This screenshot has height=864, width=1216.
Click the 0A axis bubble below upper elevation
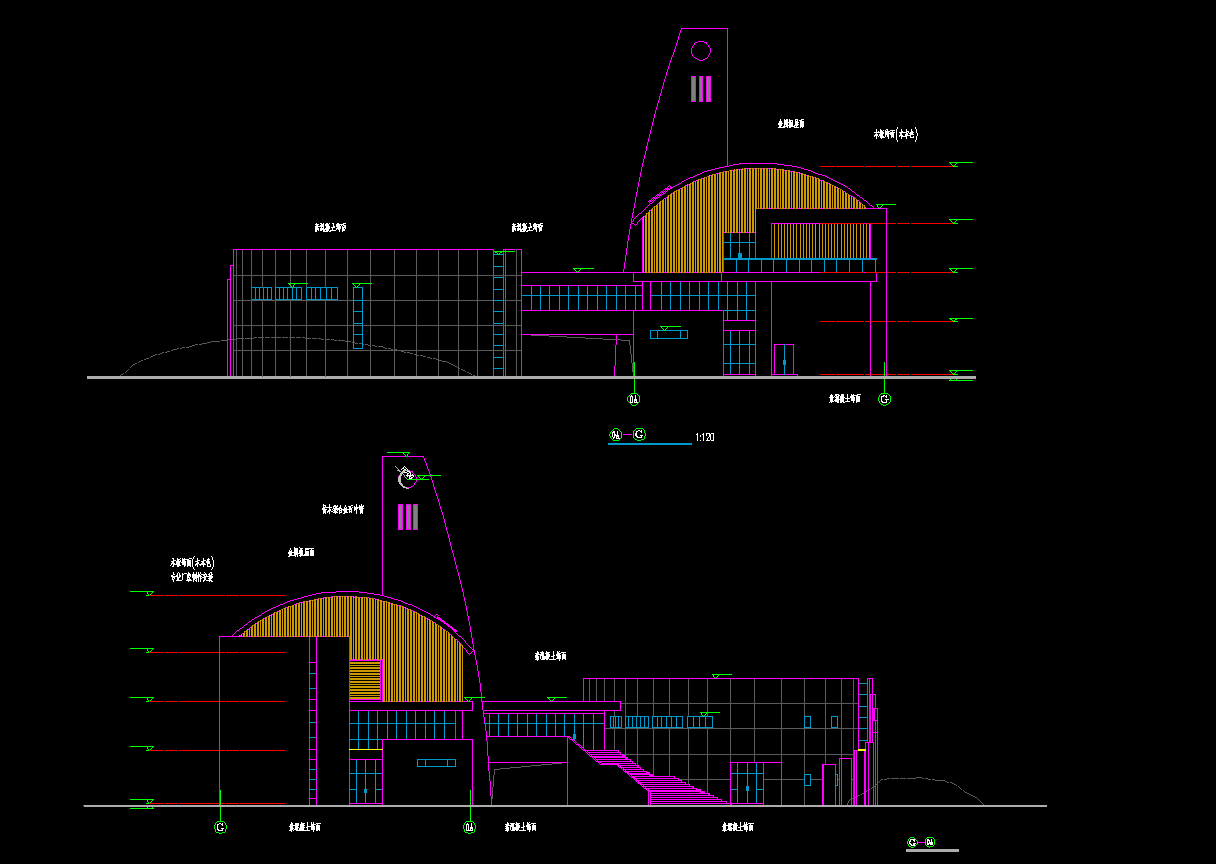tap(633, 399)
